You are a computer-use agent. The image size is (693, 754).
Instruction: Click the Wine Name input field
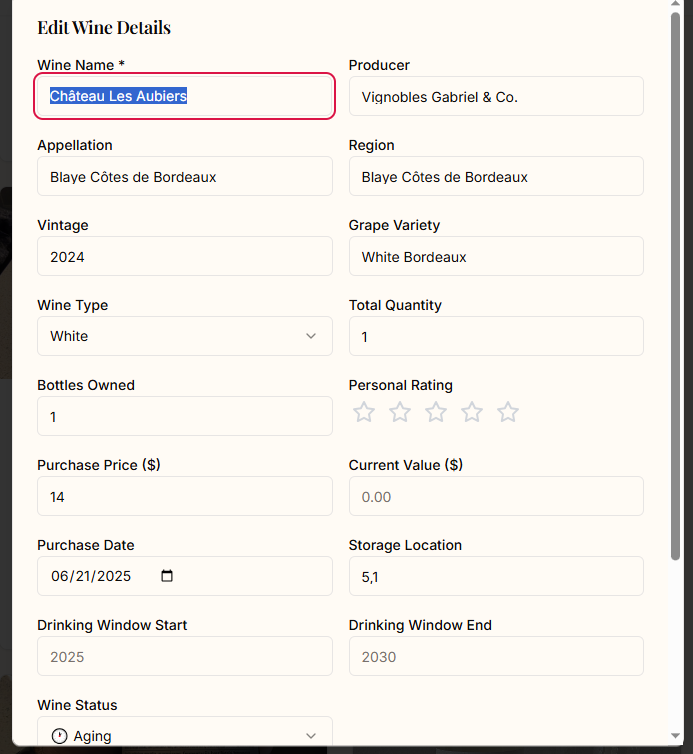pos(185,96)
